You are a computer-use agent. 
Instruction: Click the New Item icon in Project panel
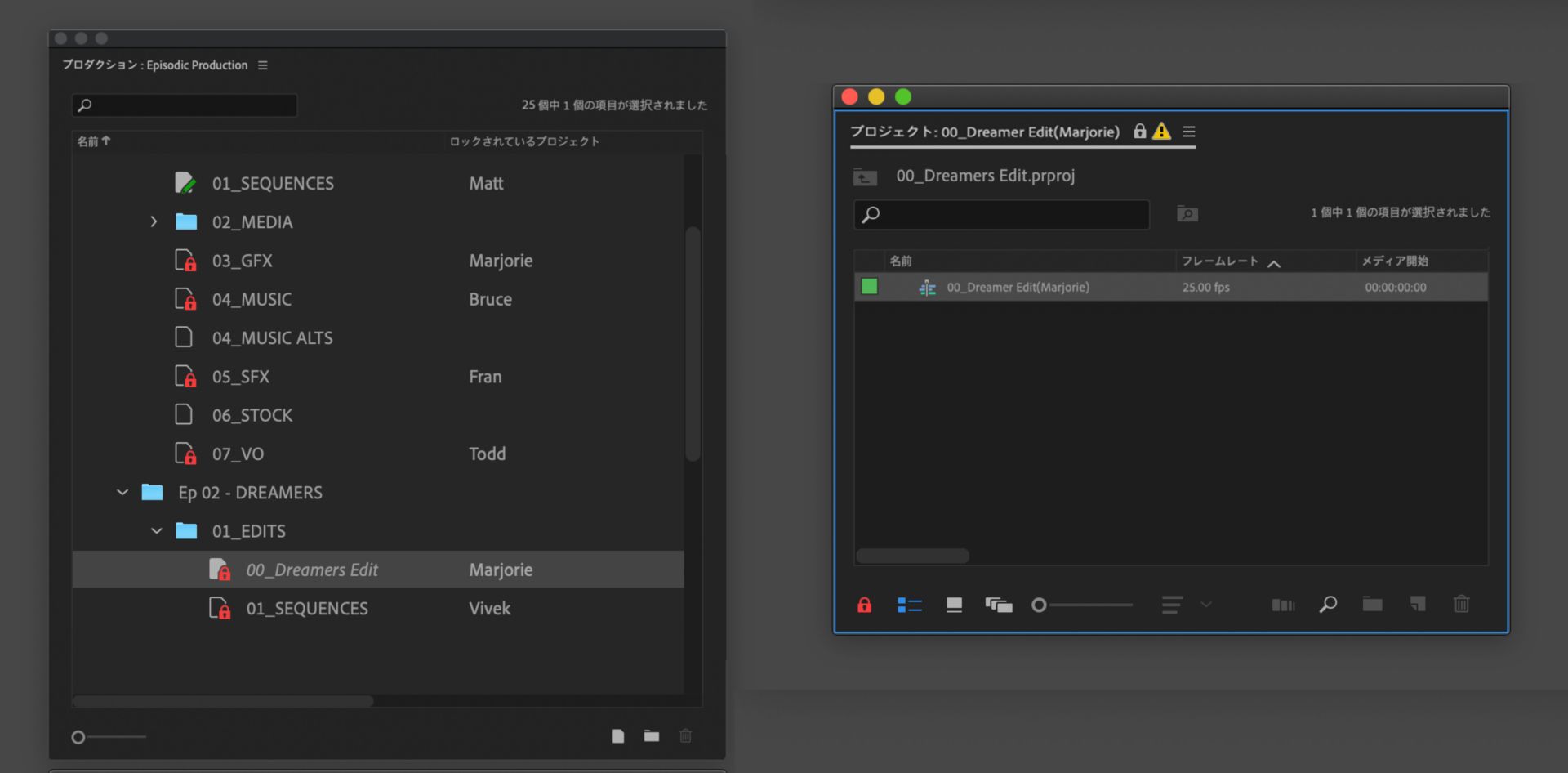click(x=1418, y=605)
